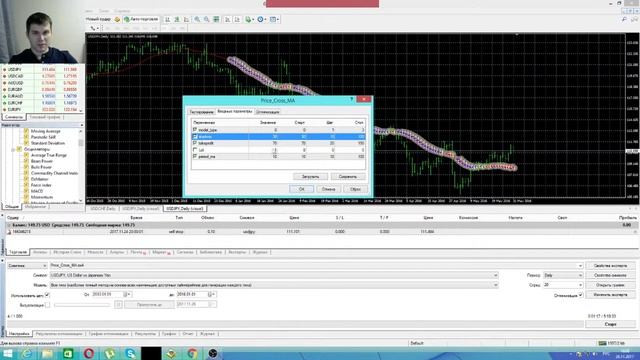640x360 pixels.
Task: Open Google Chrome from the taskbar
Action: [192, 353]
